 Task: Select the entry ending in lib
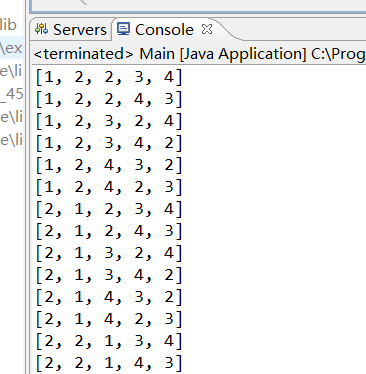coord(8,25)
